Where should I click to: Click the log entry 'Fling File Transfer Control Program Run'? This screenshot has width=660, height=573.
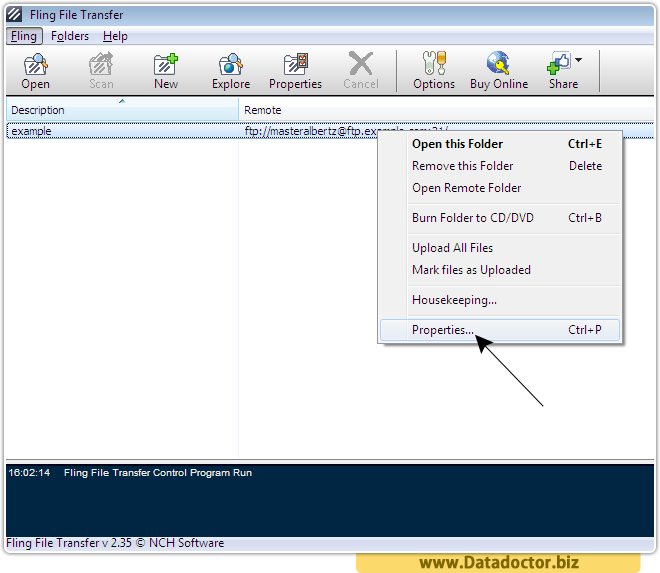(x=158, y=473)
